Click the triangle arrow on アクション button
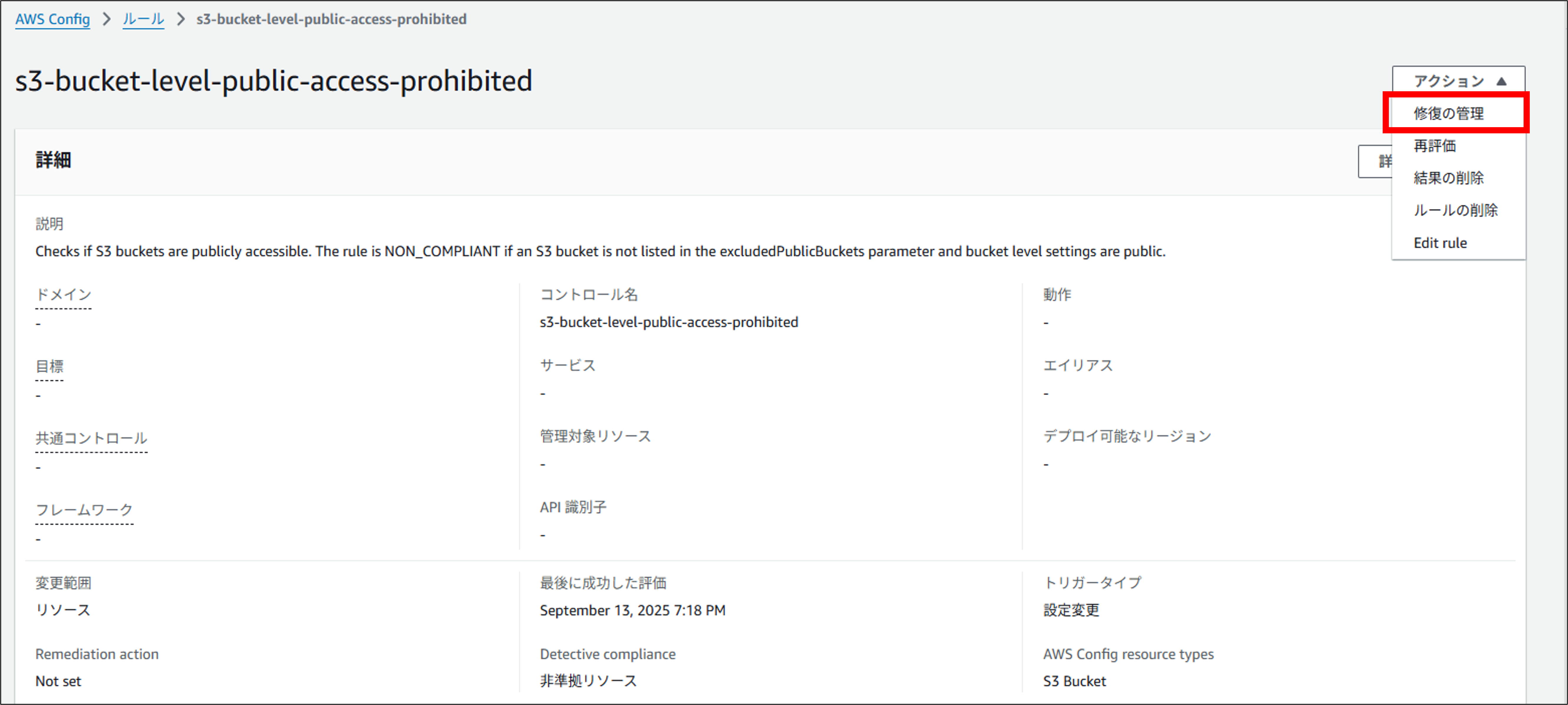This screenshot has height=705, width=1568. click(x=1501, y=81)
